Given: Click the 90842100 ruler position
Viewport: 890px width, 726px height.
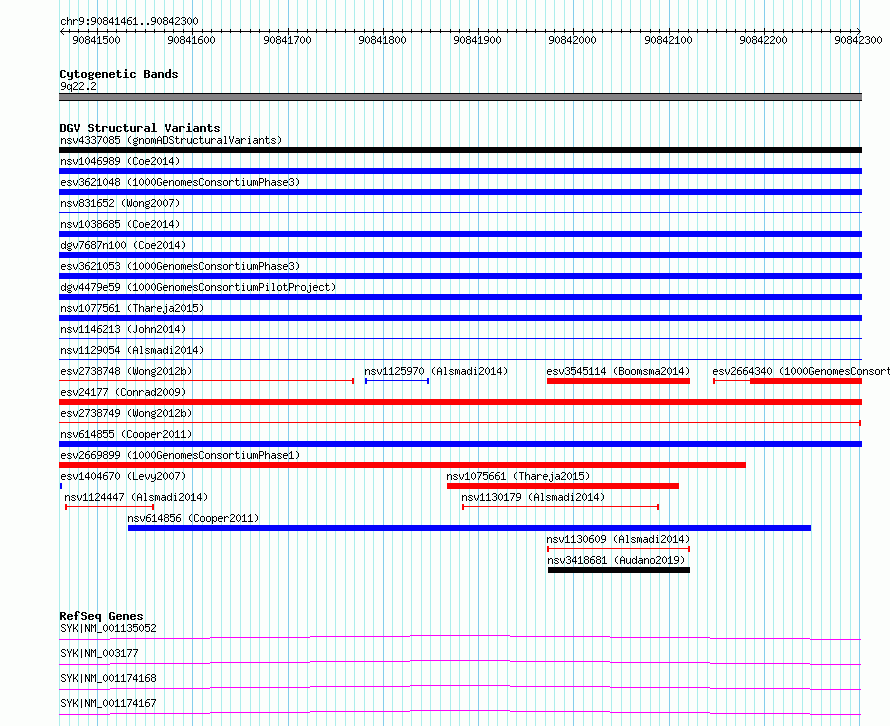Looking at the screenshot, I should point(669,40).
